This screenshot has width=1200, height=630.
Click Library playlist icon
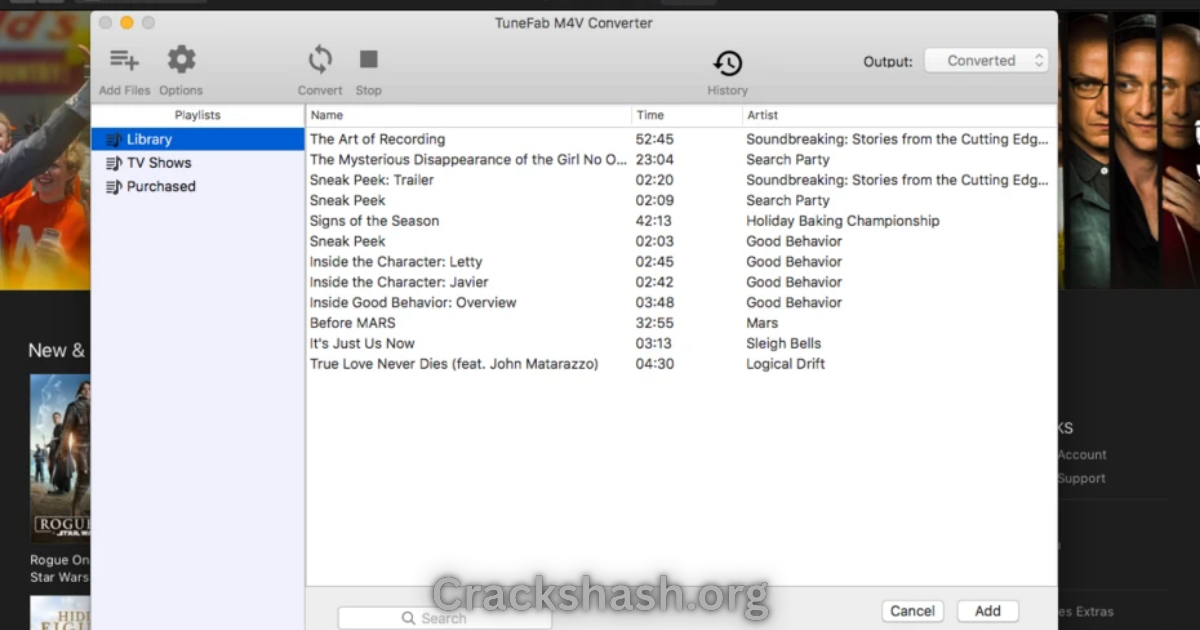pos(114,140)
